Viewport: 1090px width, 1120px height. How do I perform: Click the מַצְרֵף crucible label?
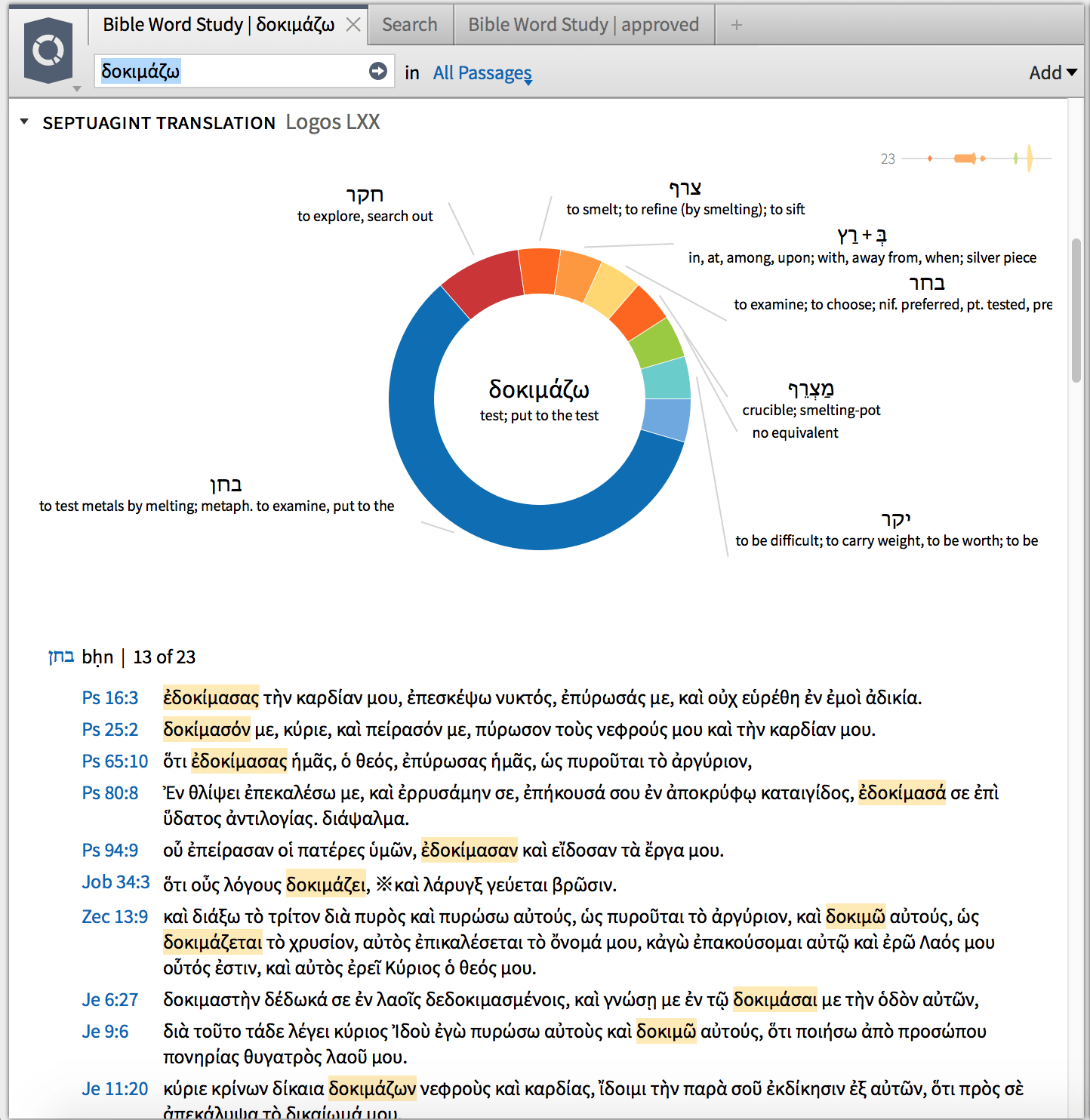tap(811, 399)
